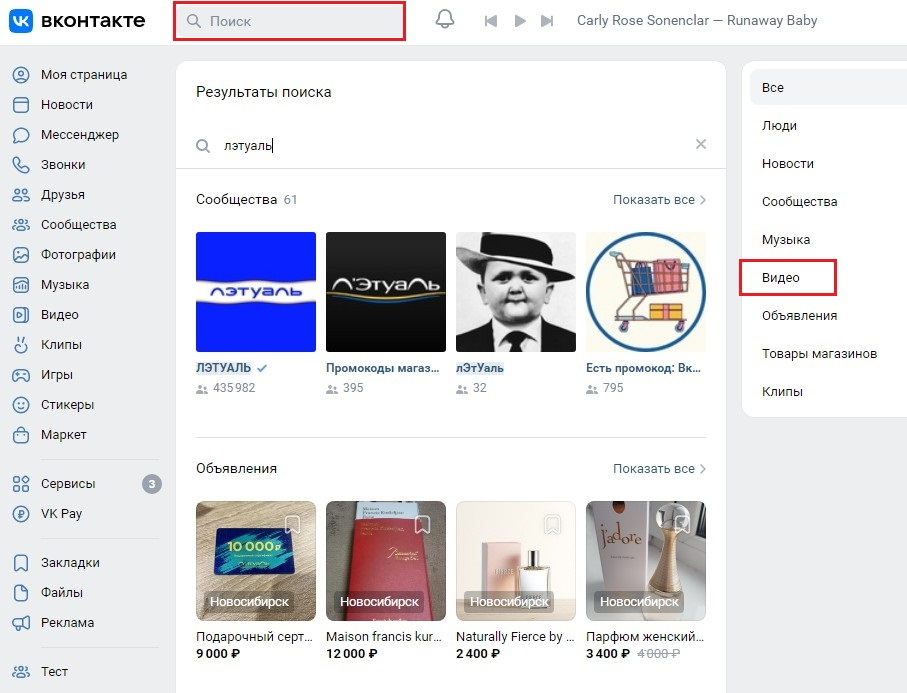
Task: Open лЭтУаль community with 32 members
Action: [480, 368]
